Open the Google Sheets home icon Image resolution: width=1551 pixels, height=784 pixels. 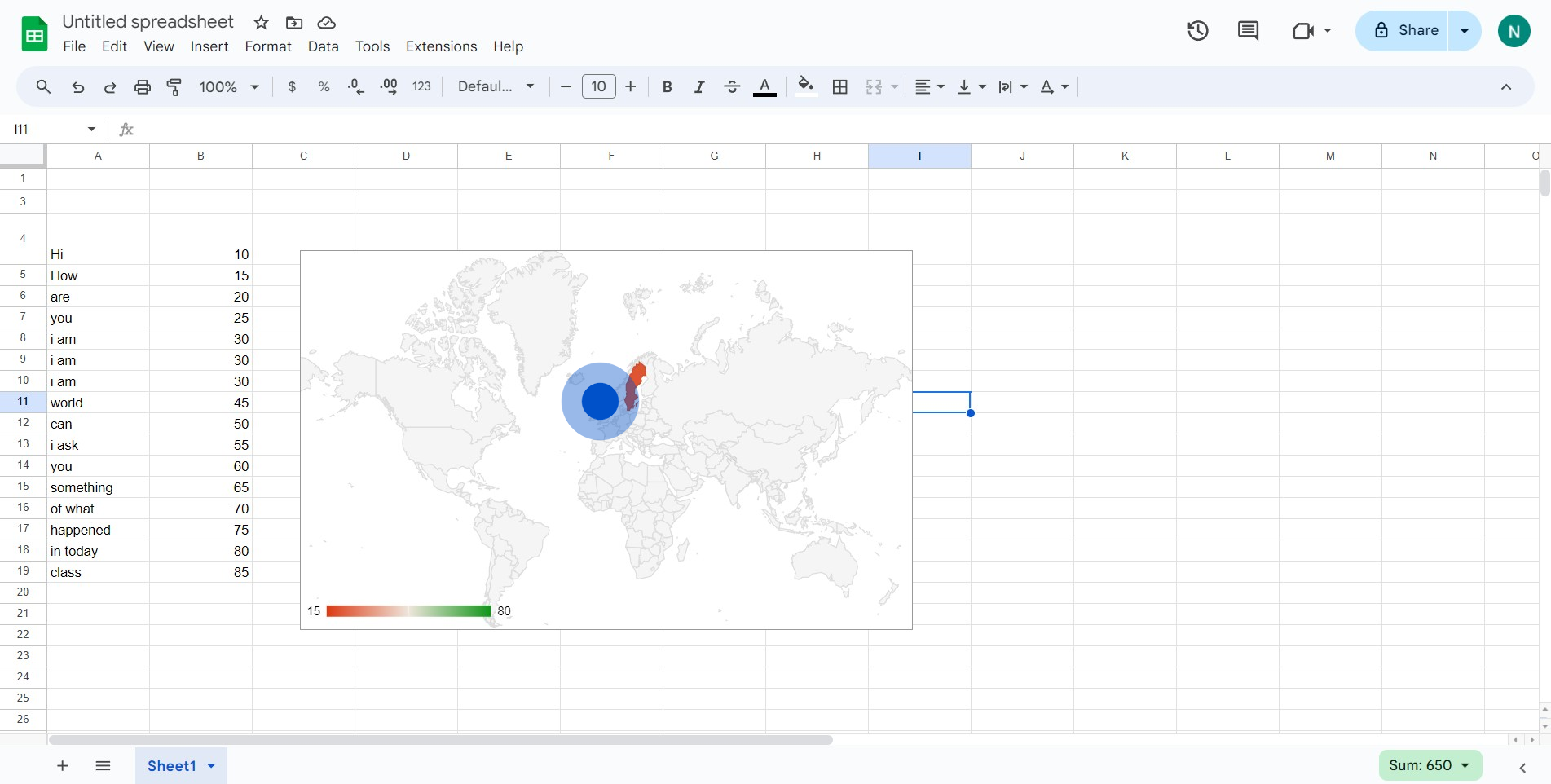click(x=34, y=34)
